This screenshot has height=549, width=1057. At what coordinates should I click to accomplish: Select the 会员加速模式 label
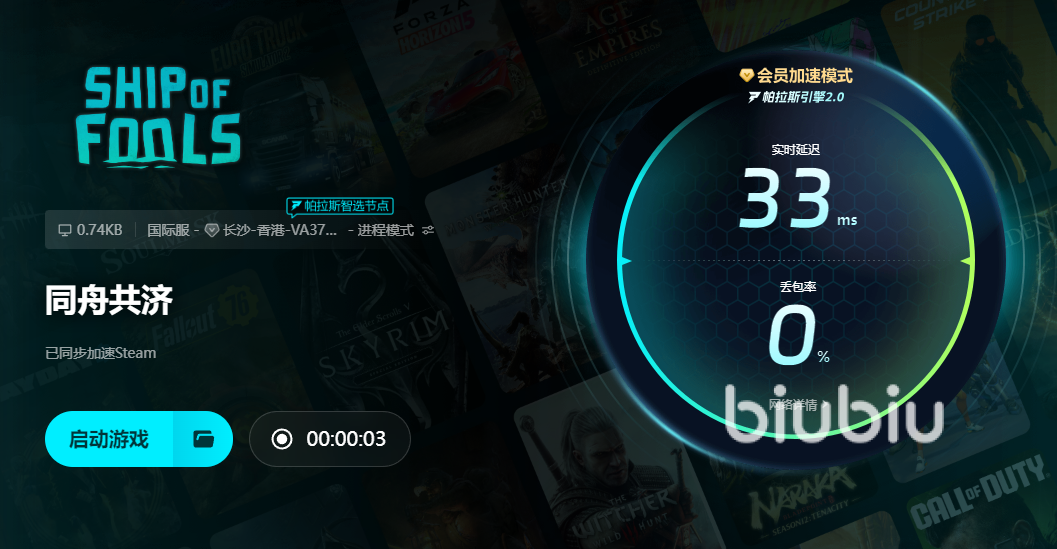pos(804,76)
